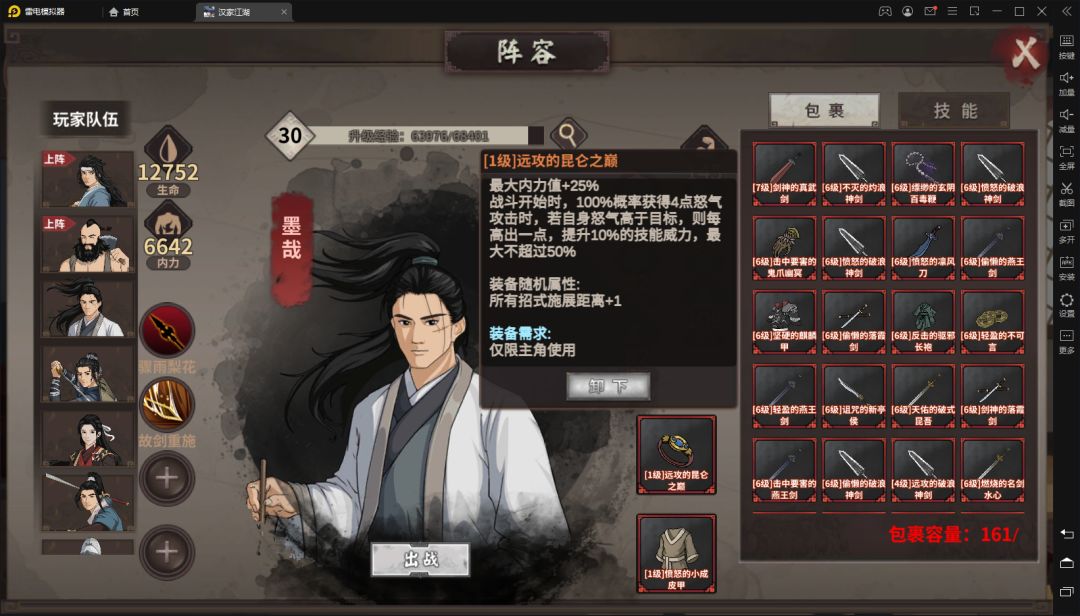This screenshot has width=1080, height=616.
Task: Select the first 上阵 headband hero portrait
Action: coord(87,179)
